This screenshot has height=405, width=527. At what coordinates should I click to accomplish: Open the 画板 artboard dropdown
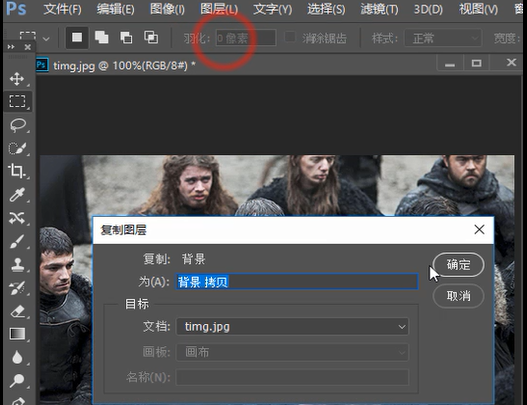point(292,352)
